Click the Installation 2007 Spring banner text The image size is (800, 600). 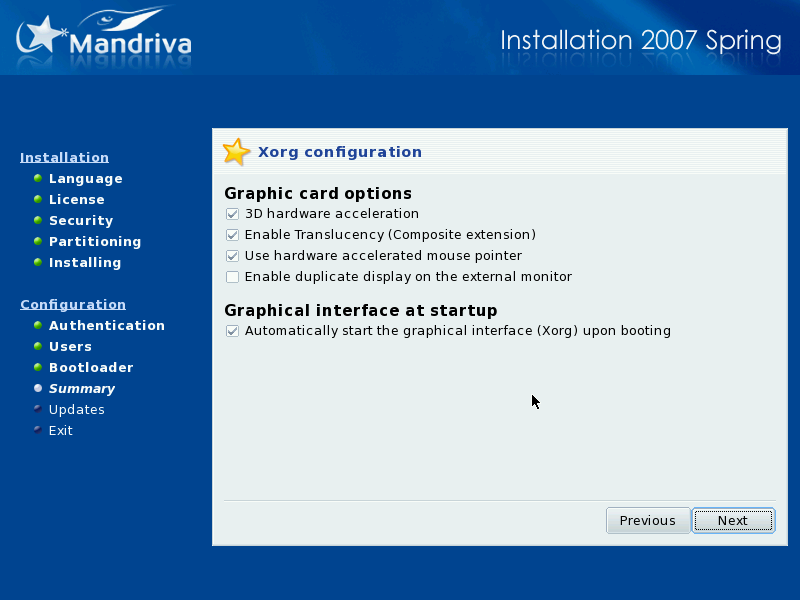(641, 41)
